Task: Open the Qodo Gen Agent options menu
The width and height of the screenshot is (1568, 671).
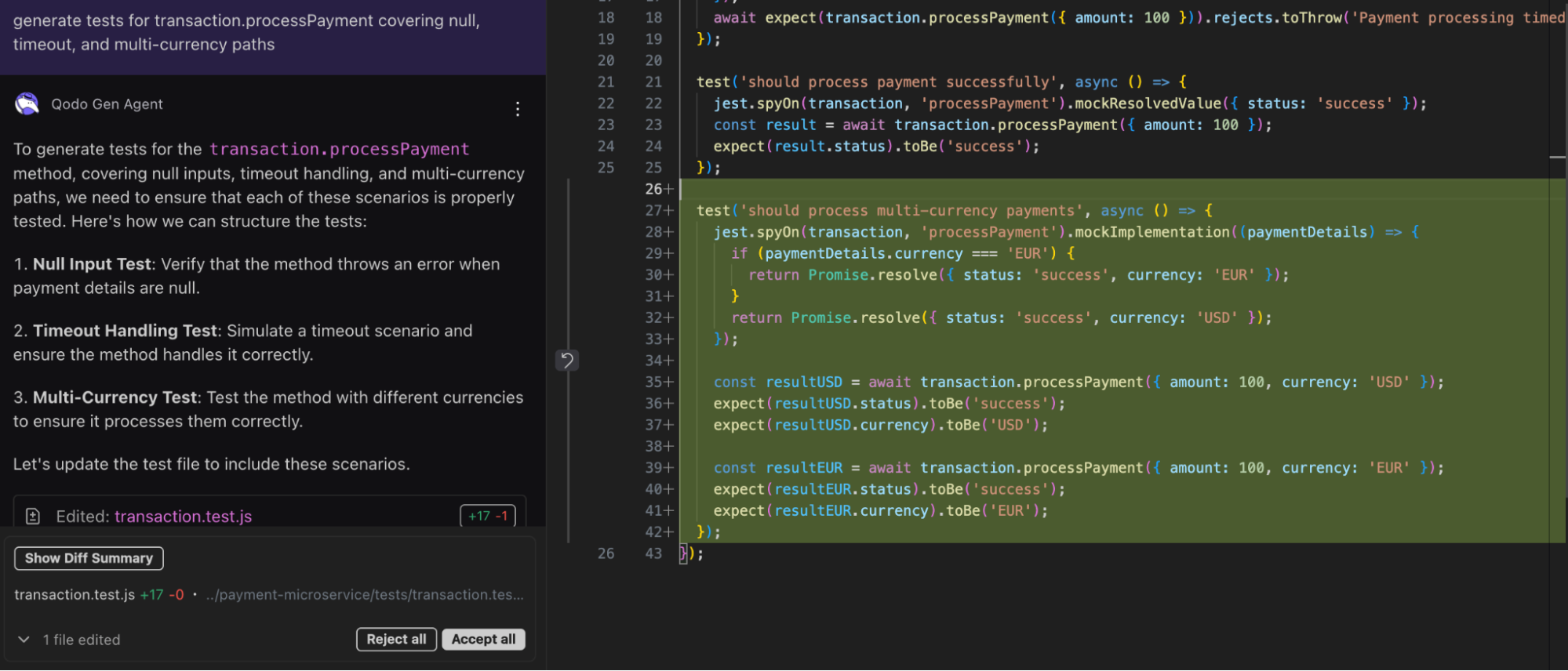Action: pos(517,109)
